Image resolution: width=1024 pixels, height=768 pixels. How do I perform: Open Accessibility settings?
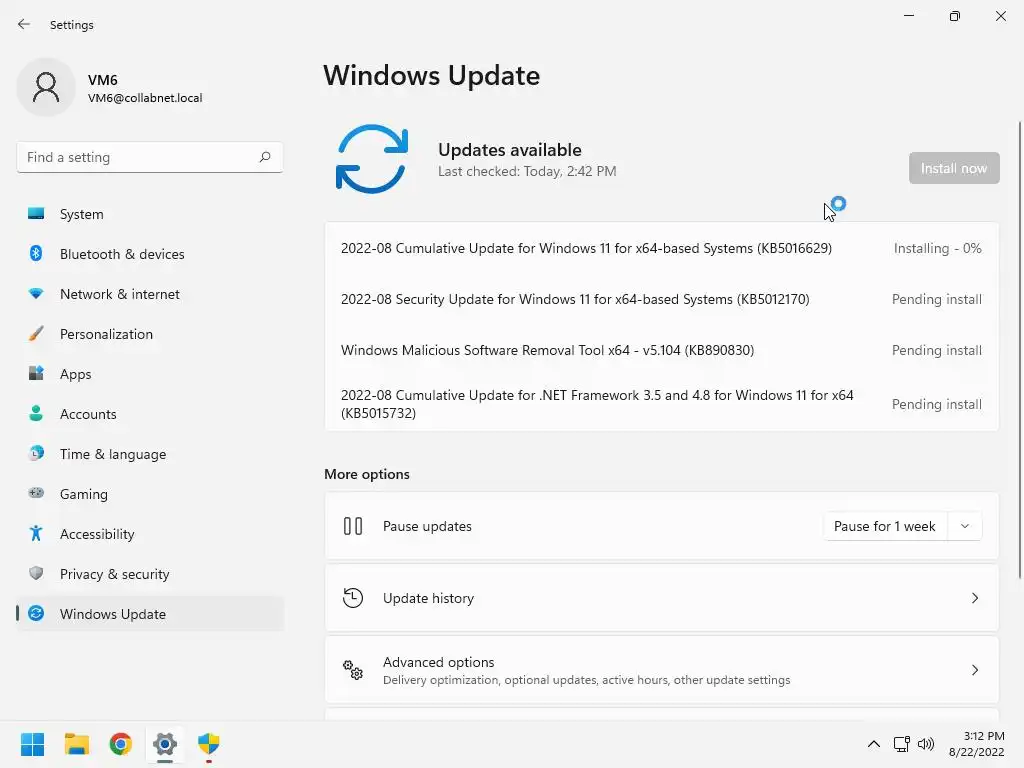click(150, 534)
